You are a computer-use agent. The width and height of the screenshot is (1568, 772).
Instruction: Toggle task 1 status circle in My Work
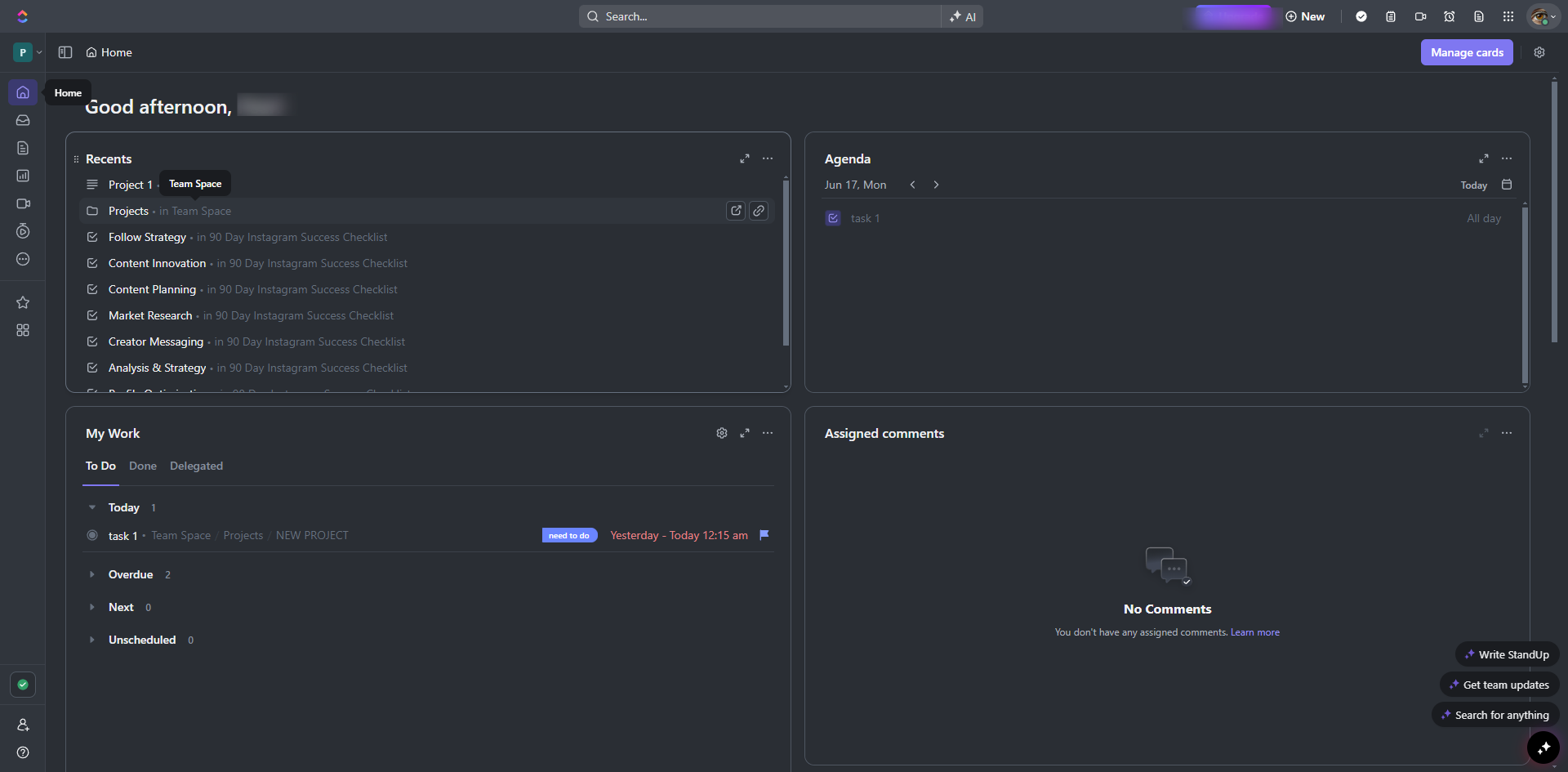click(92, 535)
